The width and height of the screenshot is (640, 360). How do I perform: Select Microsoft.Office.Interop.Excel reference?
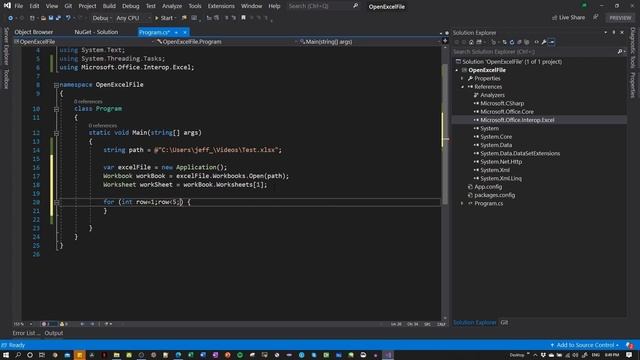tap(517, 120)
